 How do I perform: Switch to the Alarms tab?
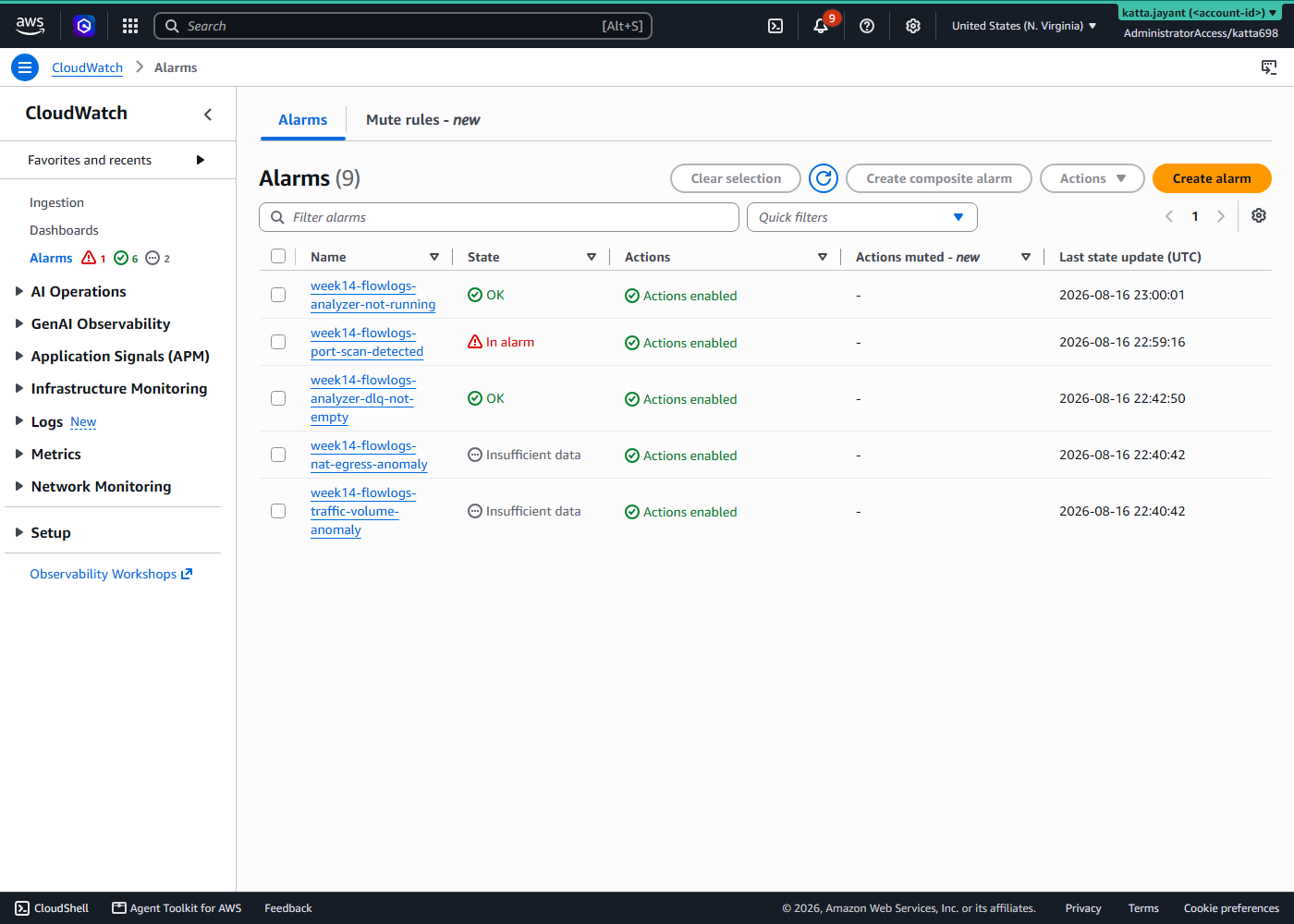(x=303, y=120)
